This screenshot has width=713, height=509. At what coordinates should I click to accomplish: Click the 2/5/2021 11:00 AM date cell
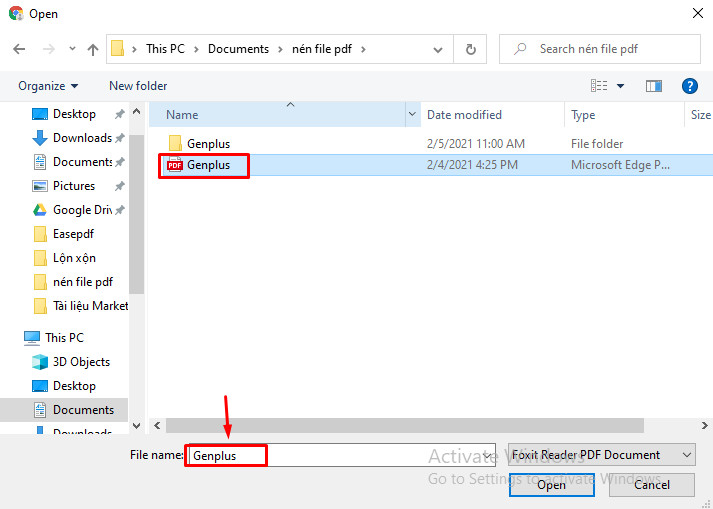(476, 144)
